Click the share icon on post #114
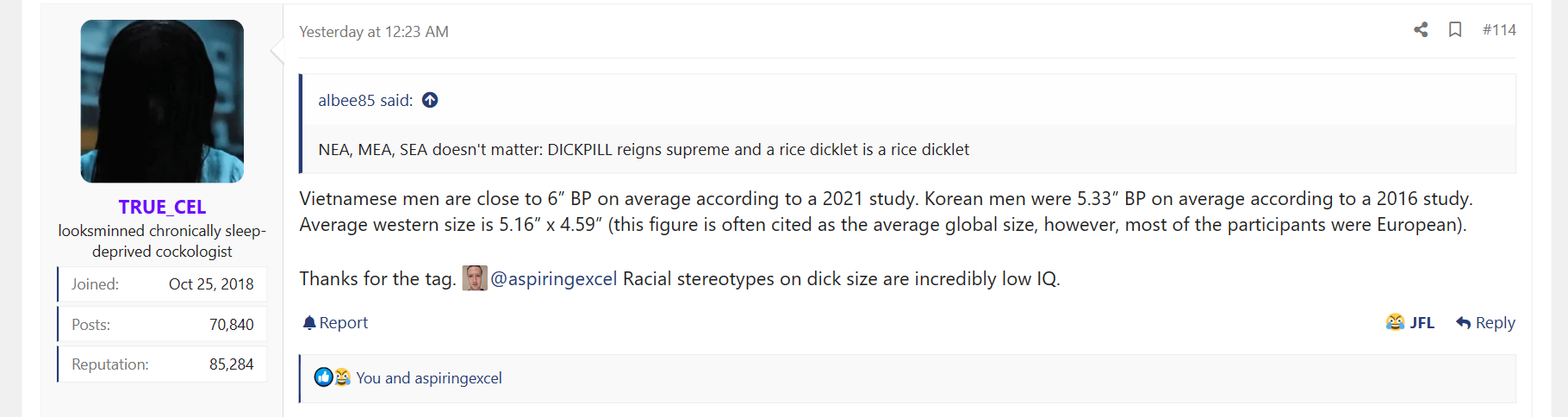 [x=1421, y=30]
